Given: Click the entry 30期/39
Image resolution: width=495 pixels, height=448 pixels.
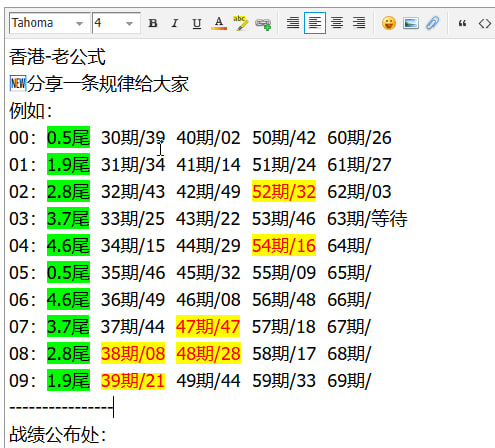Looking at the screenshot, I should coord(133,137).
